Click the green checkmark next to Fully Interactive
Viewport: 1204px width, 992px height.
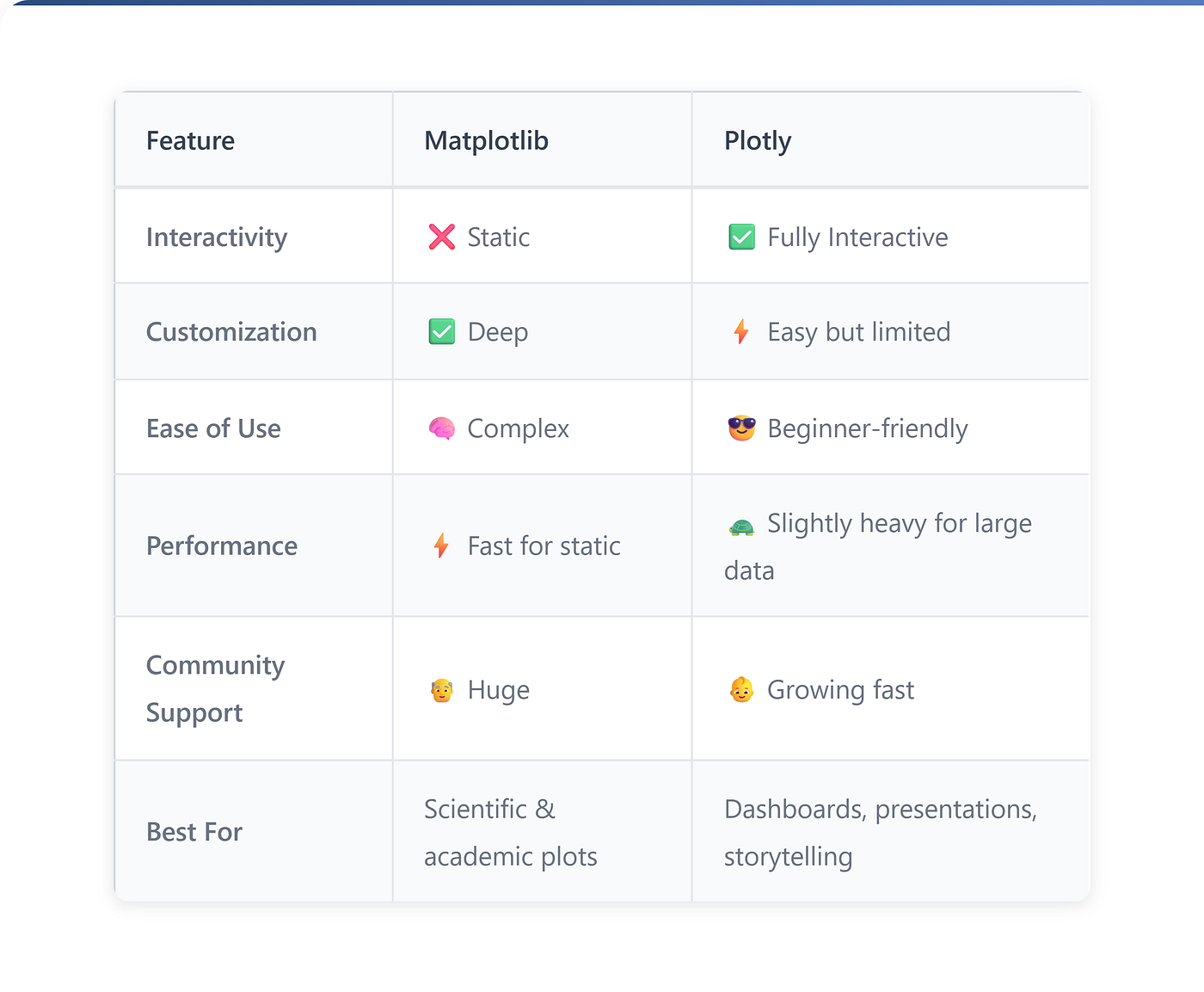[x=741, y=237]
